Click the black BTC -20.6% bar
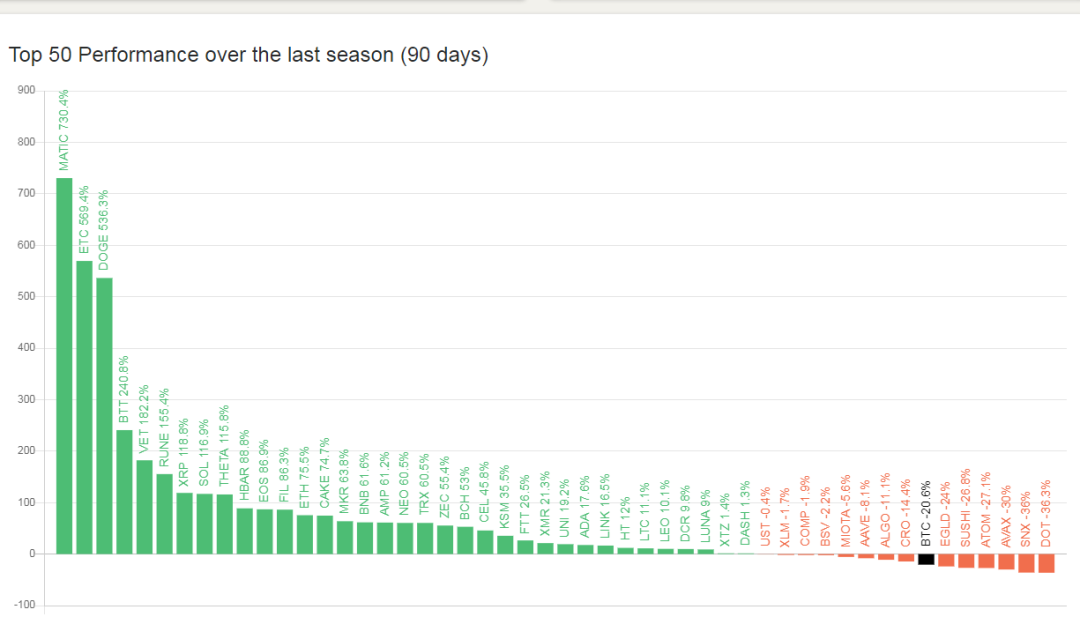Image resolution: width=1080 pixels, height=617 pixels. [x=926, y=559]
